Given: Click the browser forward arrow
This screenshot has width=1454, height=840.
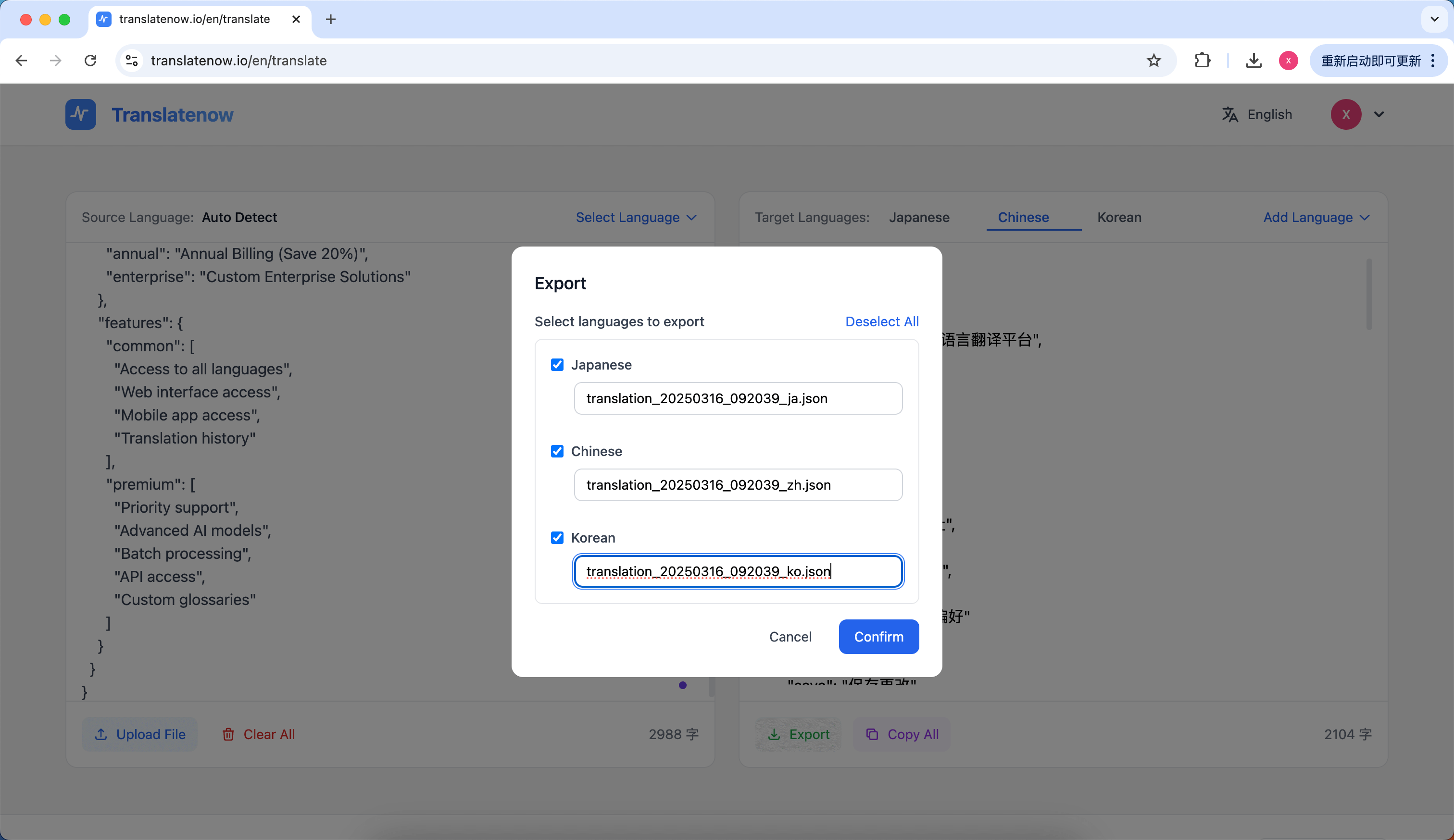Looking at the screenshot, I should coord(55,61).
